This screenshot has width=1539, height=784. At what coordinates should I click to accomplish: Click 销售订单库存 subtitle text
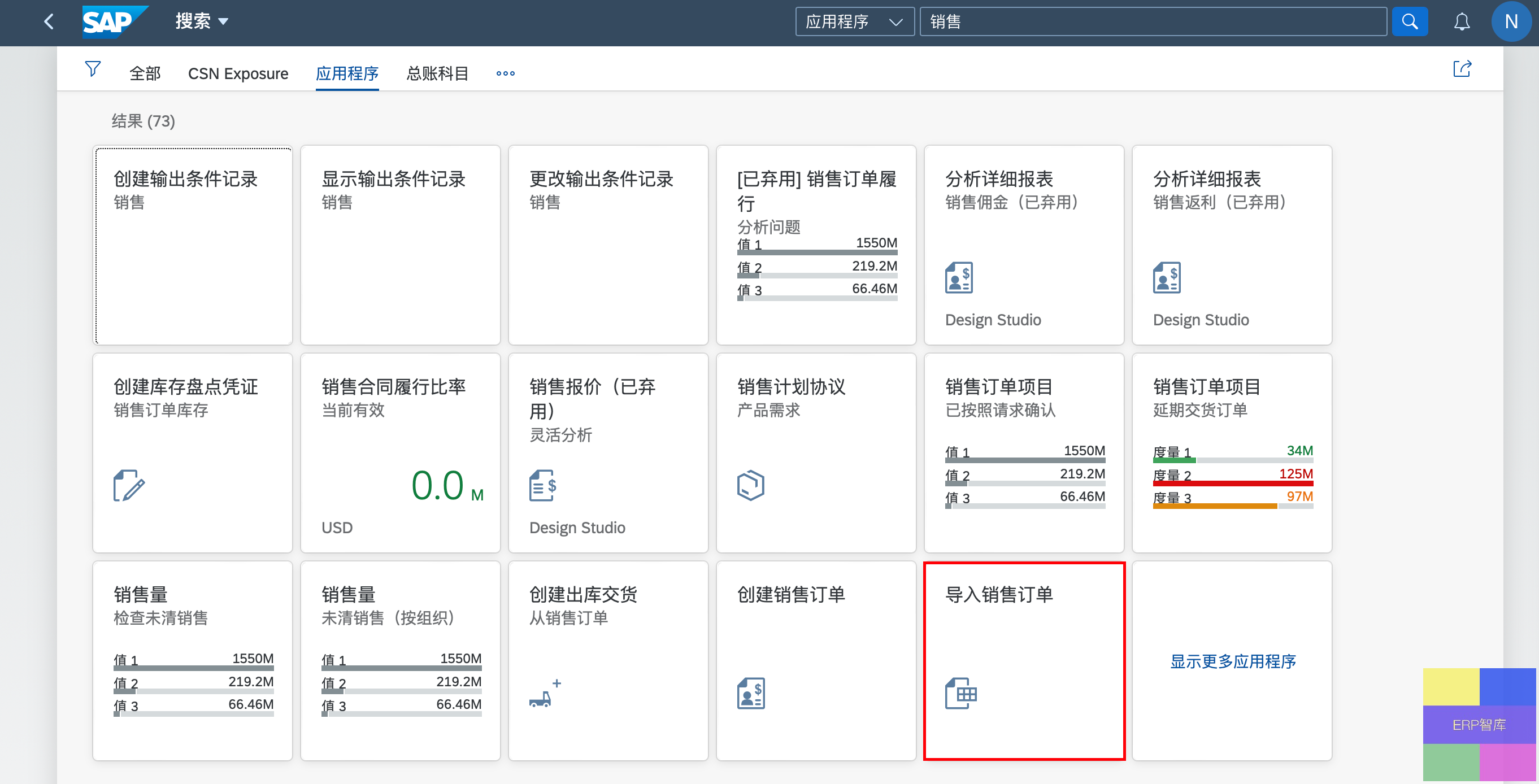click(160, 410)
